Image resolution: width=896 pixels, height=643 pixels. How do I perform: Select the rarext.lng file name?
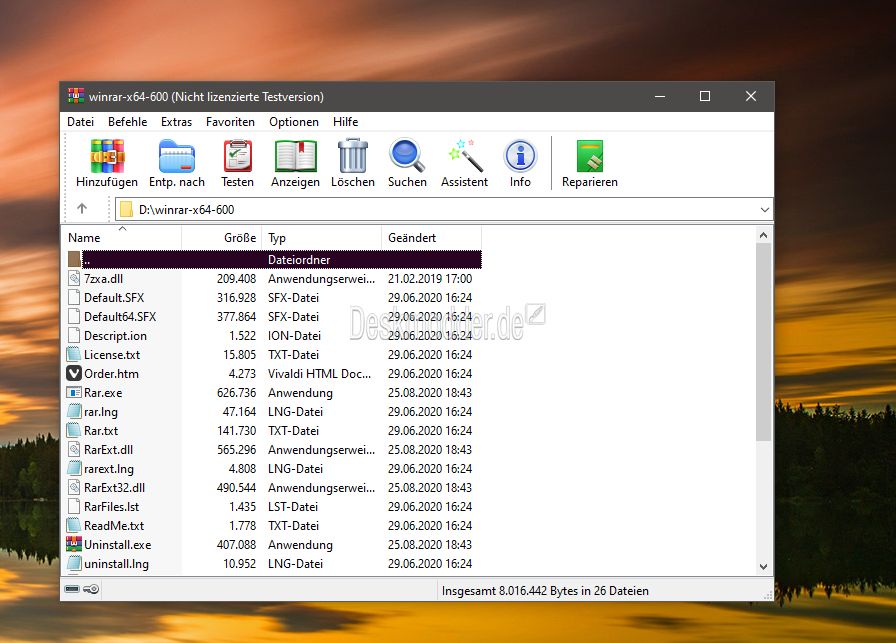pyautogui.click(x=109, y=469)
